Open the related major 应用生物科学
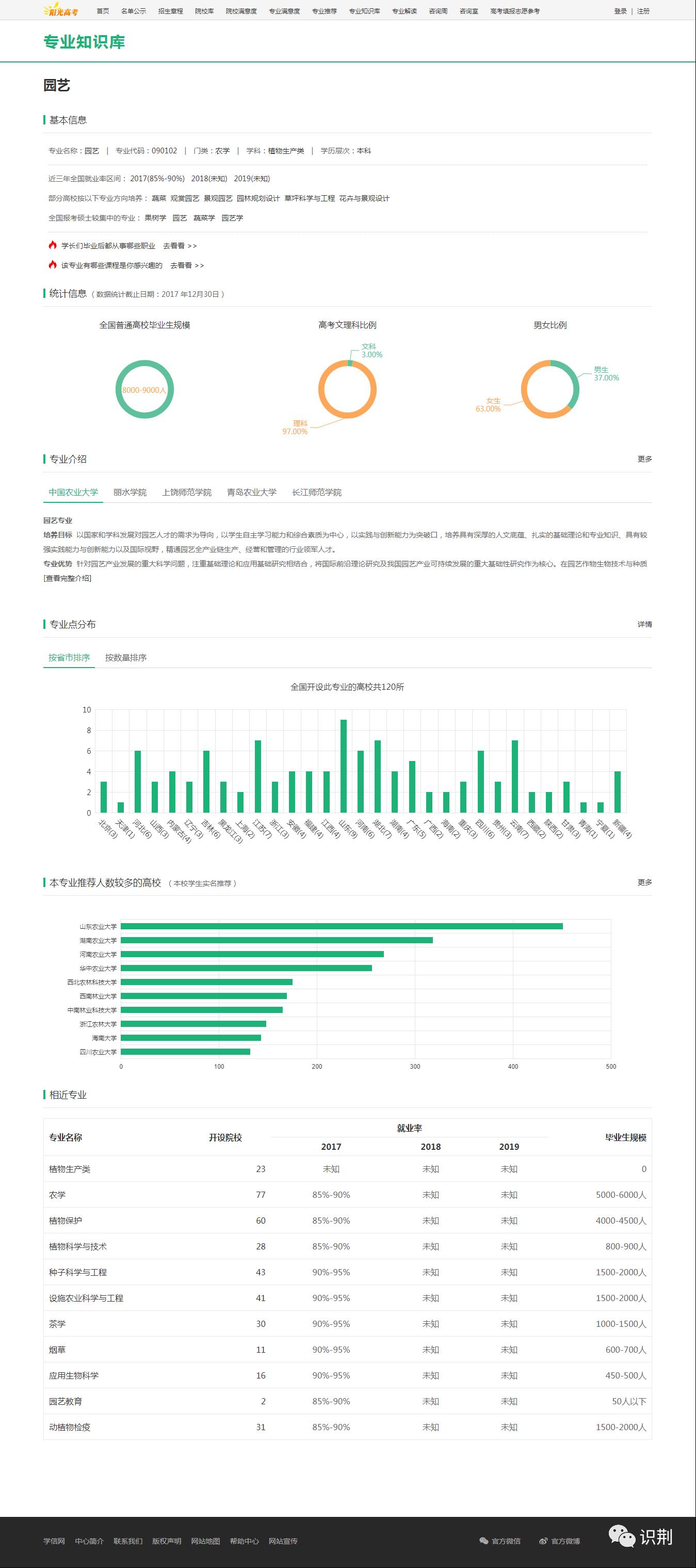Image resolution: width=696 pixels, height=1568 pixels. click(x=74, y=1375)
